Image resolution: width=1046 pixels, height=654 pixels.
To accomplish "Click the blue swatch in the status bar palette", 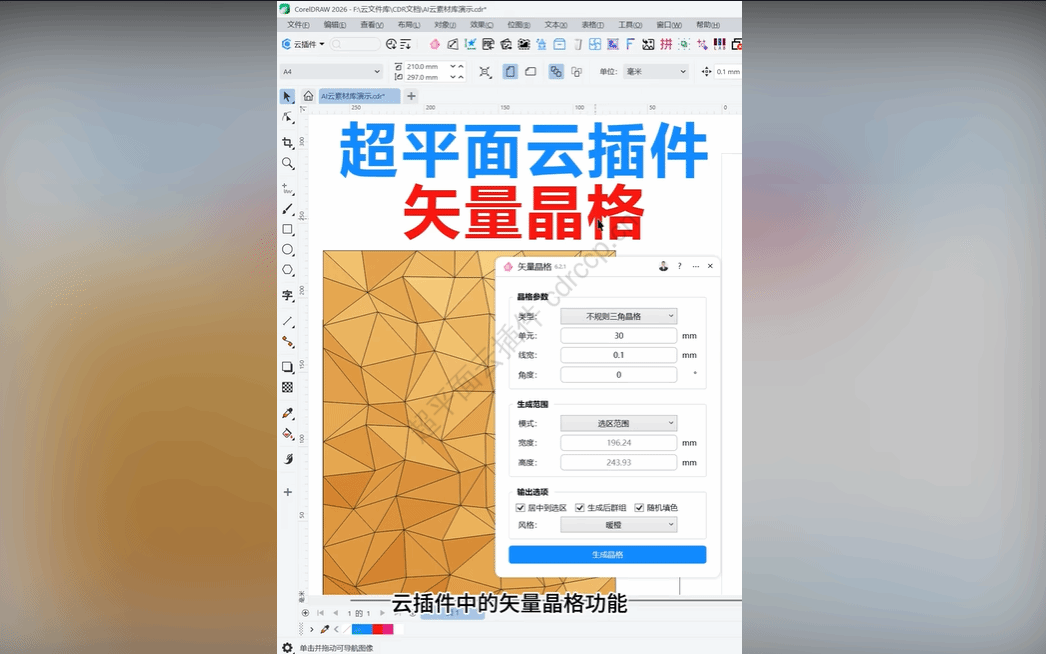I will coord(362,629).
